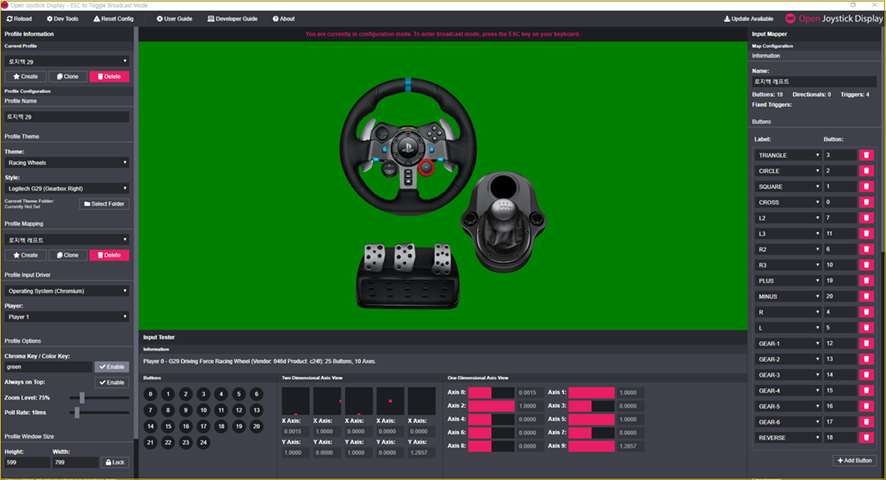Delete the GEAR-1 button mapping row
Viewport: 886px width, 480px height.
click(866, 343)
